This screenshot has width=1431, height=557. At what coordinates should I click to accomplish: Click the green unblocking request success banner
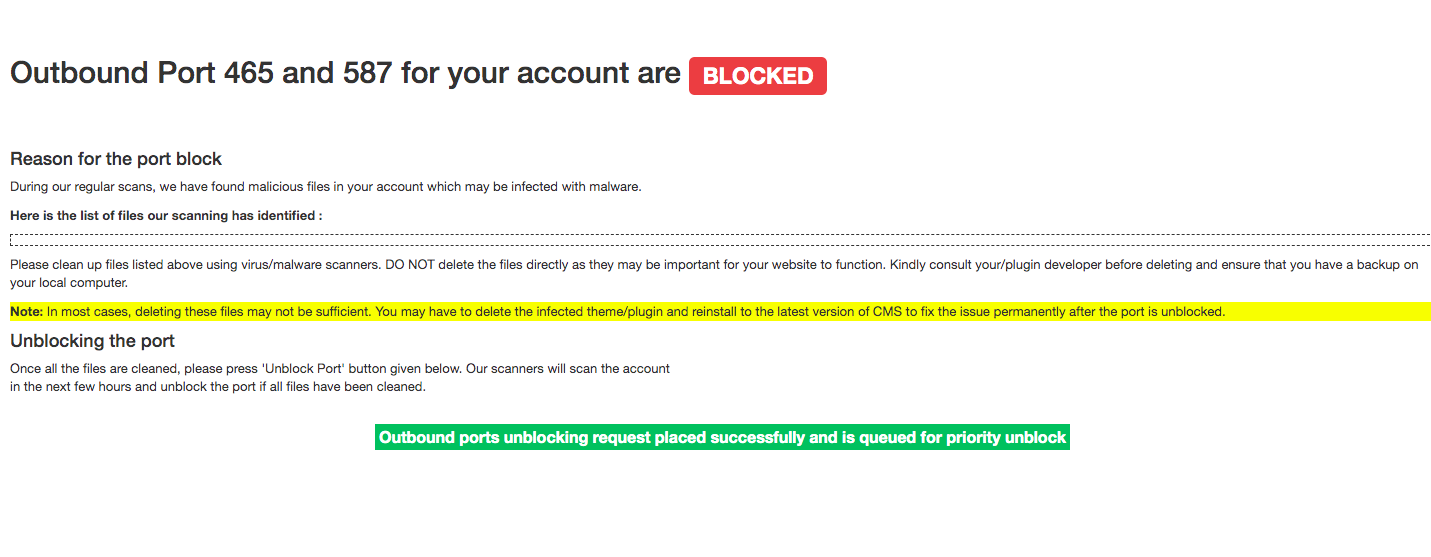tap(722, 438)
